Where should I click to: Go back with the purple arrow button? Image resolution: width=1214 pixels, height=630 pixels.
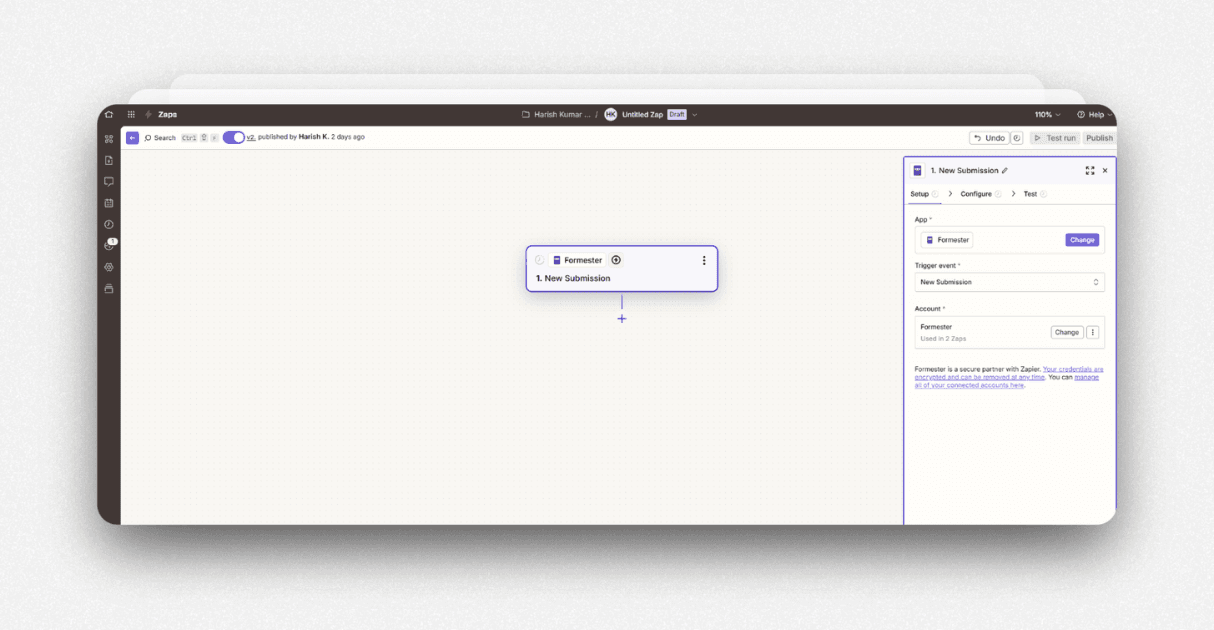[x=132, y=138]
